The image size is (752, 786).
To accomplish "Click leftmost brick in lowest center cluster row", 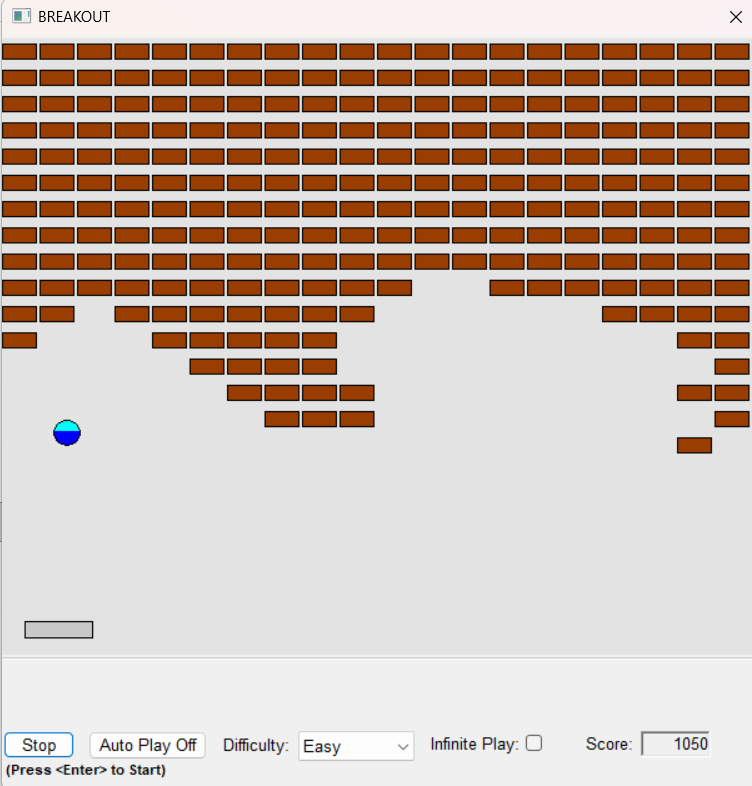I will pos(282,419).
